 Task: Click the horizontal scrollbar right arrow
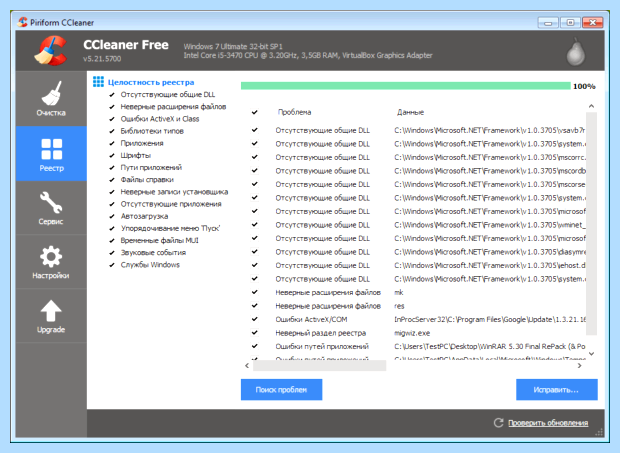[580, 366]
